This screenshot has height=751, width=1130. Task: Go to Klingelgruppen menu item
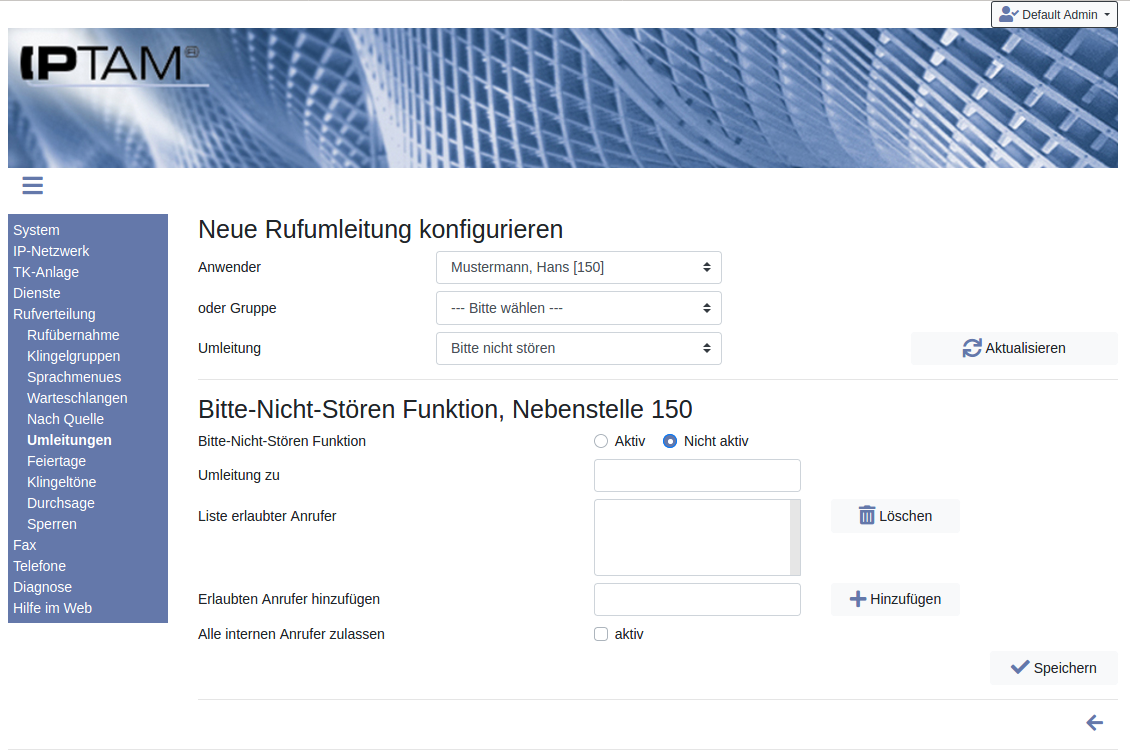(73, 356)
